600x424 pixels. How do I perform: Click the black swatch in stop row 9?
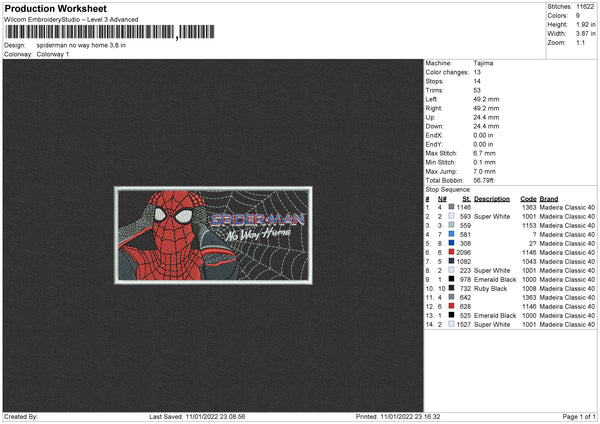(x=452, y=279)
